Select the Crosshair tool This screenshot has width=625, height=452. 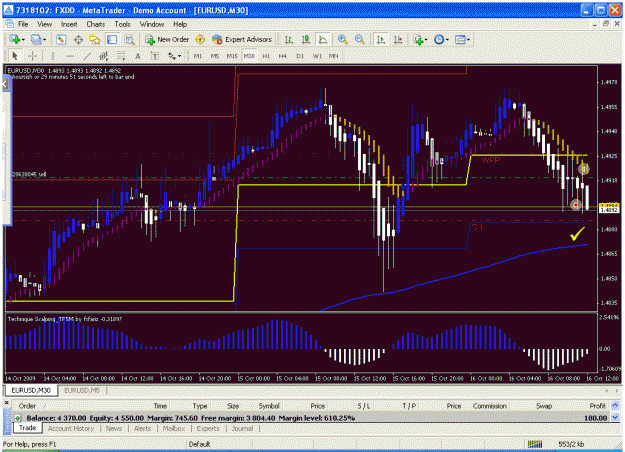[x=33, y=56]
